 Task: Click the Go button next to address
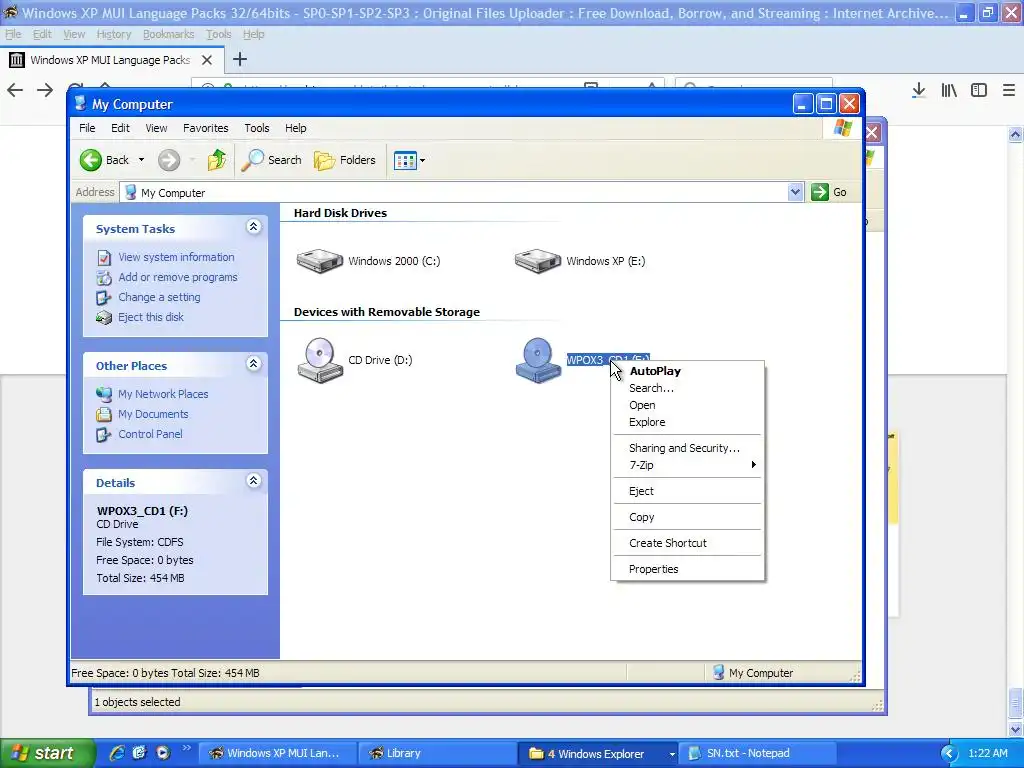[829, 192]
